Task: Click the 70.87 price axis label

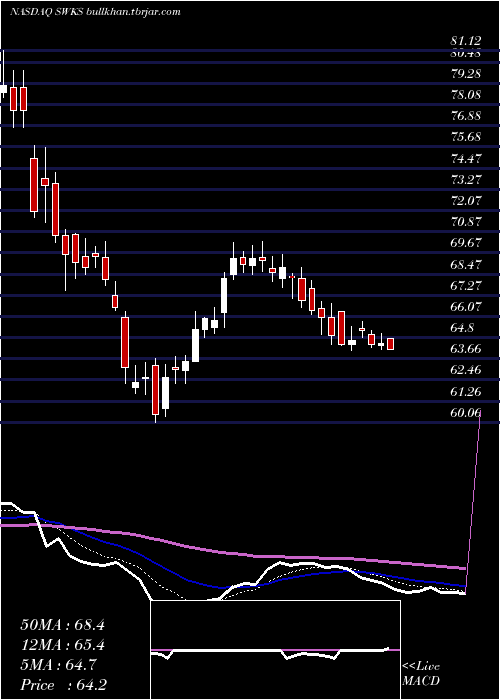Action: (466, 222)
